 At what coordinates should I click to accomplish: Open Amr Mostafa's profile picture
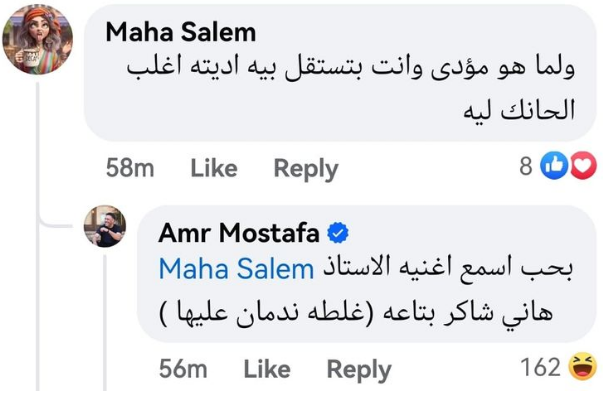105,226
